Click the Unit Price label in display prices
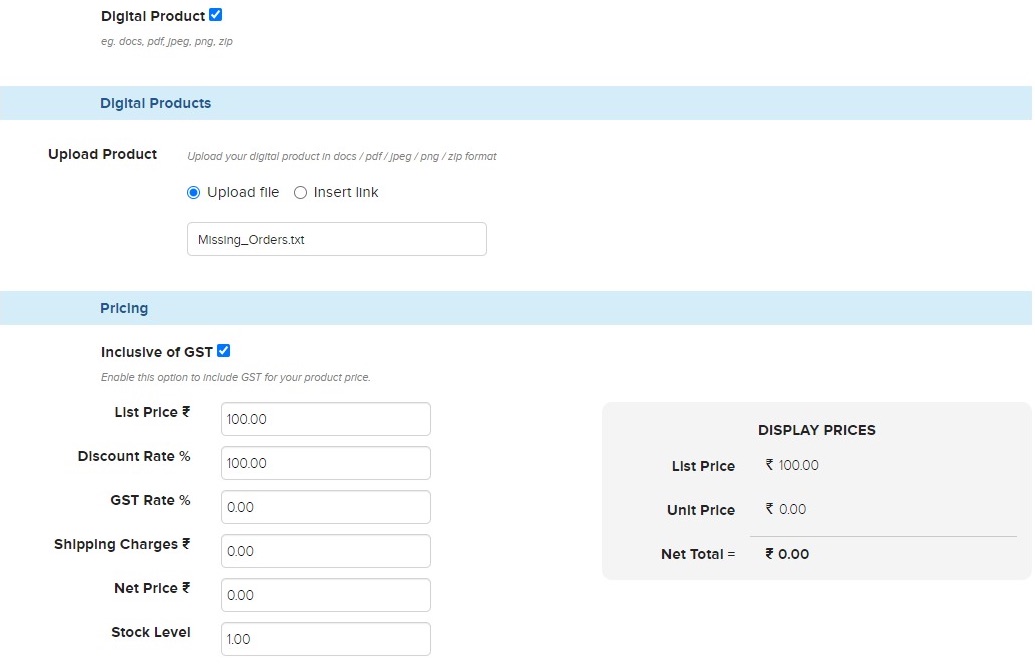The image size is (1035, 665). 701,510
